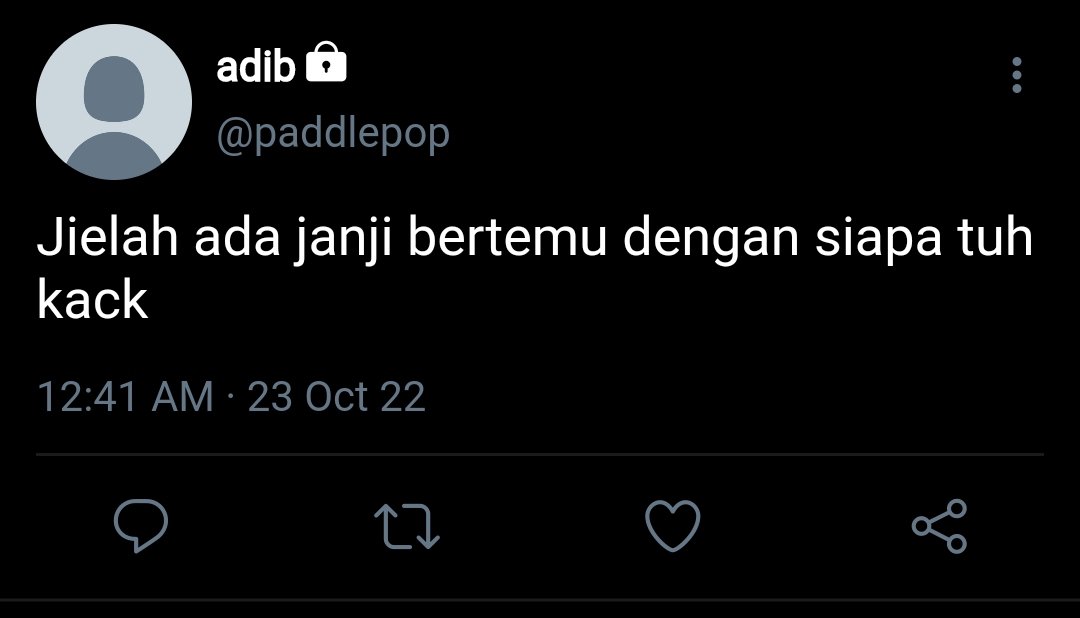Click the dot separator between time and date
Screen dimensions: 1080x618
(x=231, y=397)
